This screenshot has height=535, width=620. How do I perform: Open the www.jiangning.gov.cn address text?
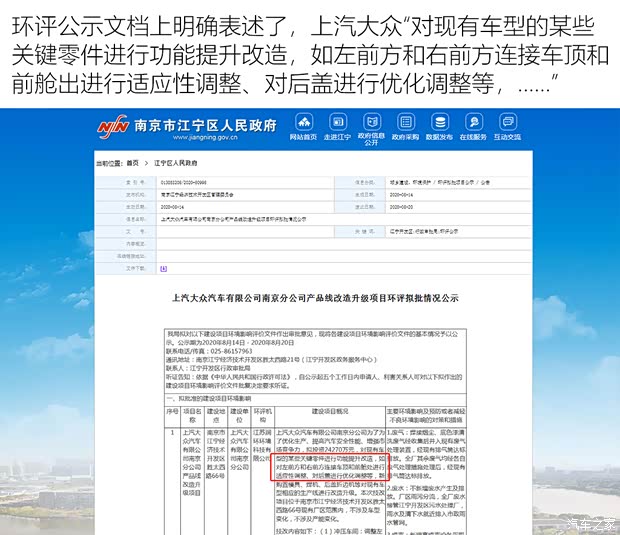pos(205,138)
